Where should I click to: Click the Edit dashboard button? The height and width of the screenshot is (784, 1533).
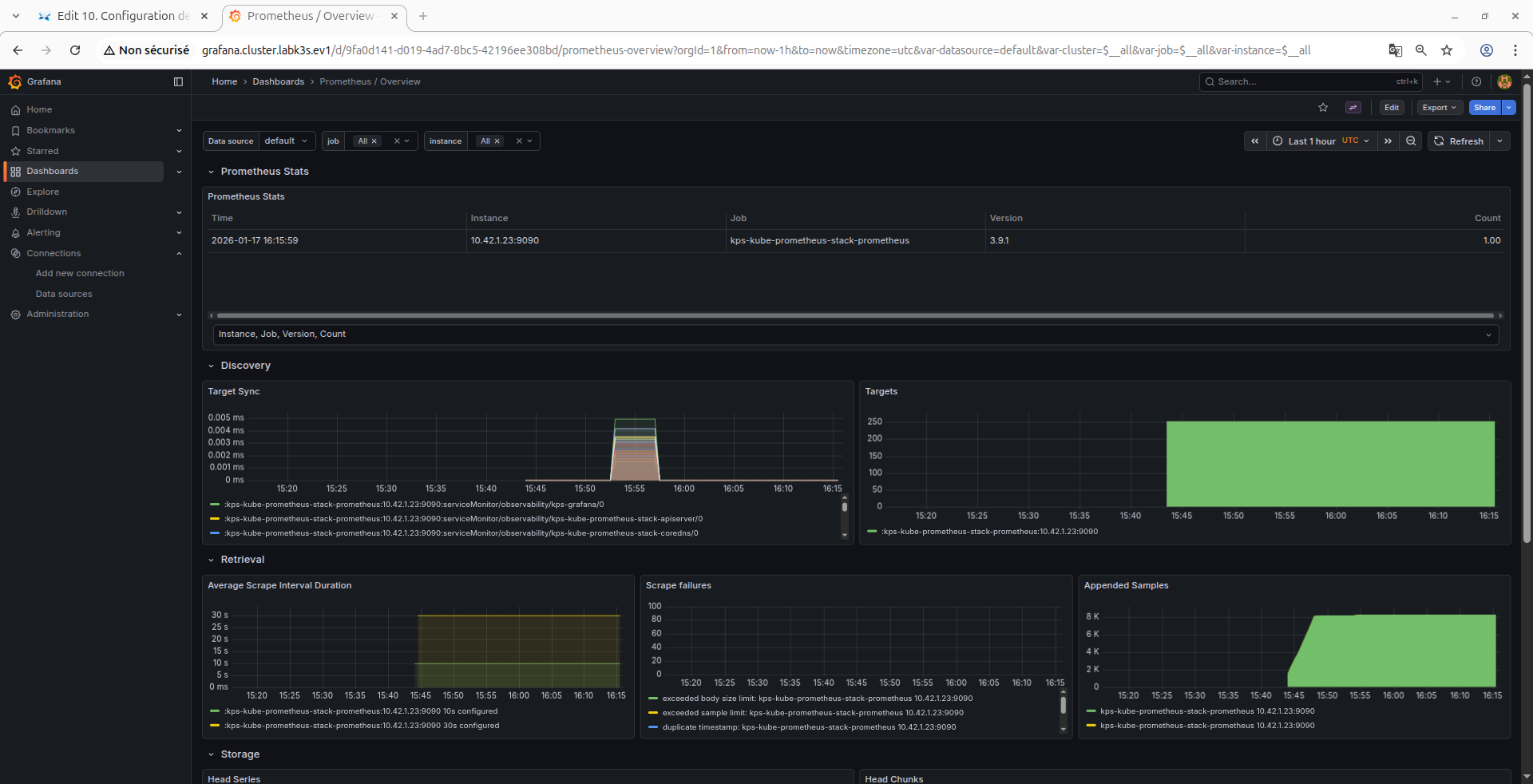click(1392, 108)
